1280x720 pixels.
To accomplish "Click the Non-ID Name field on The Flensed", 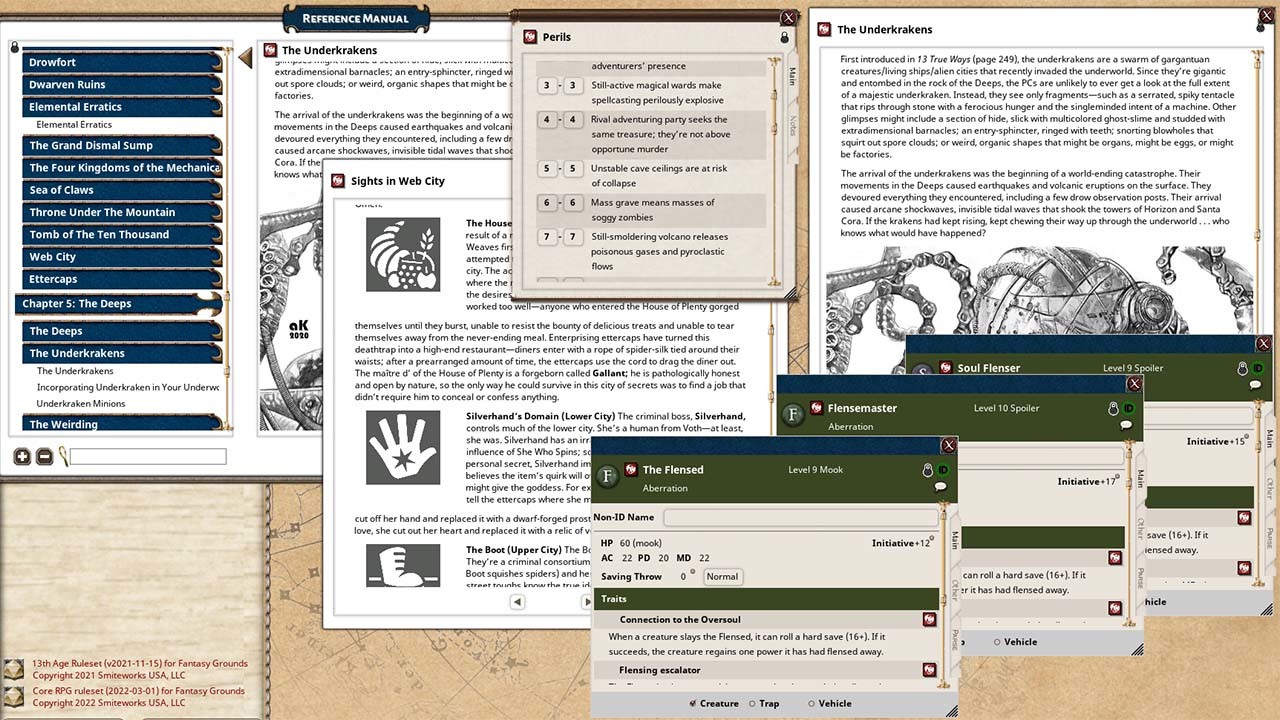I will 801,517.
